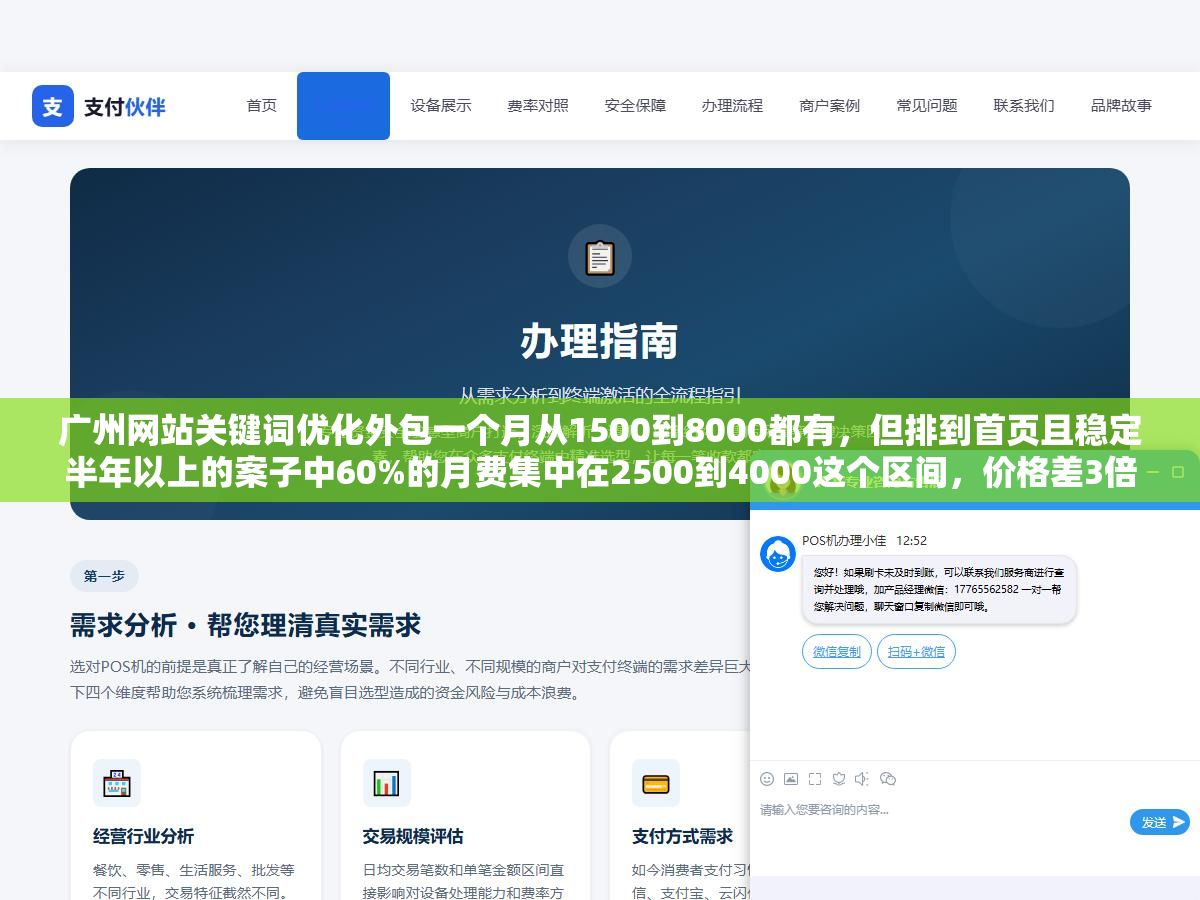Click the 交易规模评估 chart icon
1200x900 pixels.
(x=386, y=783)
